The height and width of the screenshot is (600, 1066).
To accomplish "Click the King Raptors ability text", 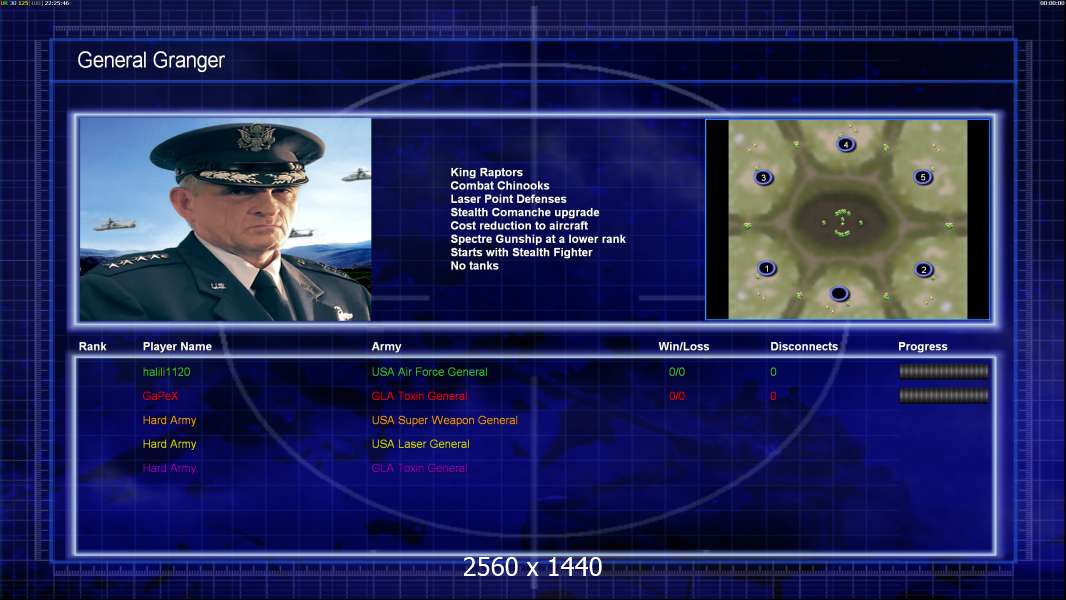I will pos(486,173).
